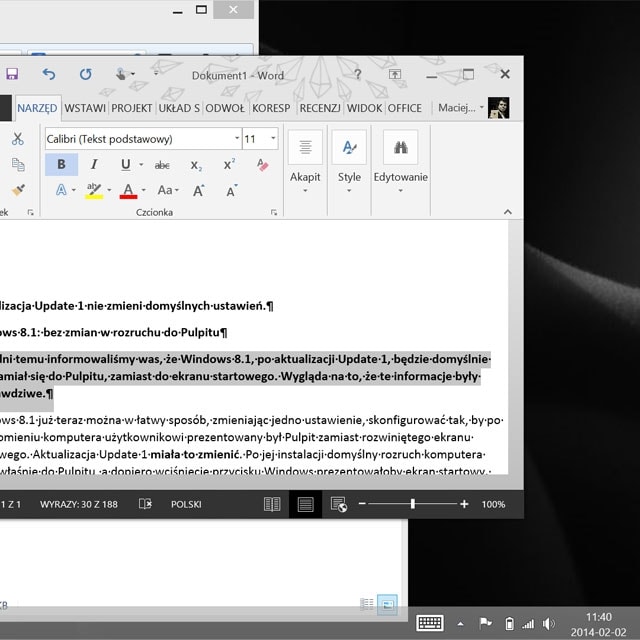
Task: Open Word Help question mark
Action: [x=358, y=74]
